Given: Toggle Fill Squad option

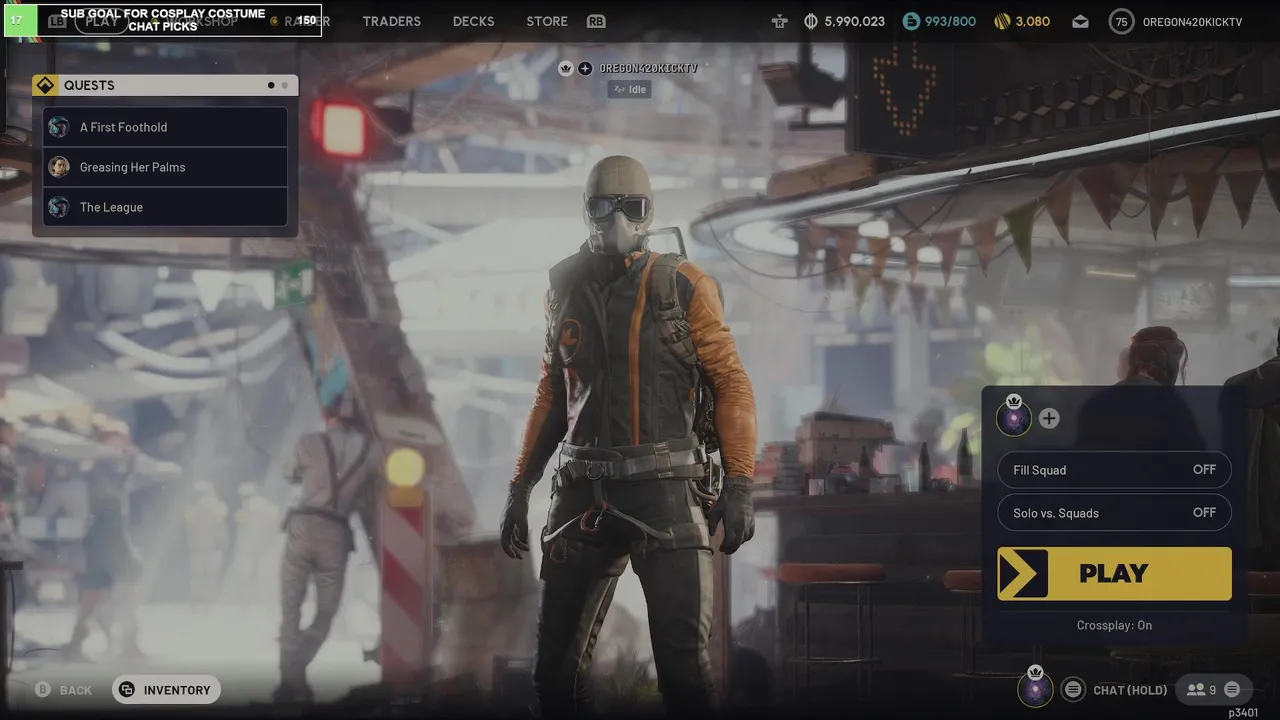Looking at the screenshot, I should pos(1114,470).
